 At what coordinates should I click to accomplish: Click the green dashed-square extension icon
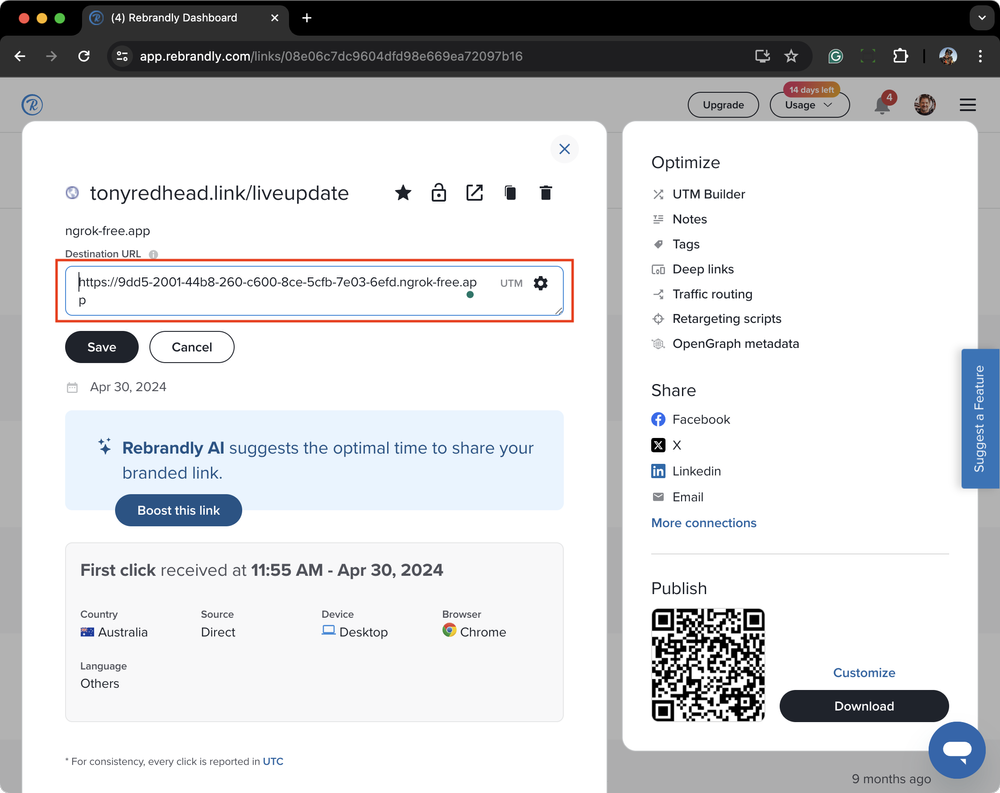coord(868,56)
